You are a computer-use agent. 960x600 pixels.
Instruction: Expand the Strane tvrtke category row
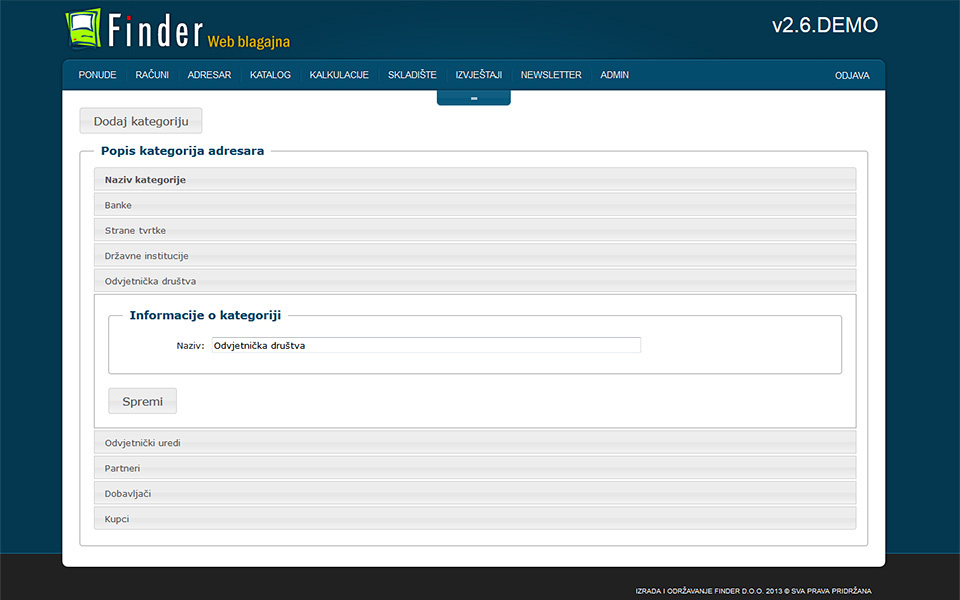click(475, 230)
